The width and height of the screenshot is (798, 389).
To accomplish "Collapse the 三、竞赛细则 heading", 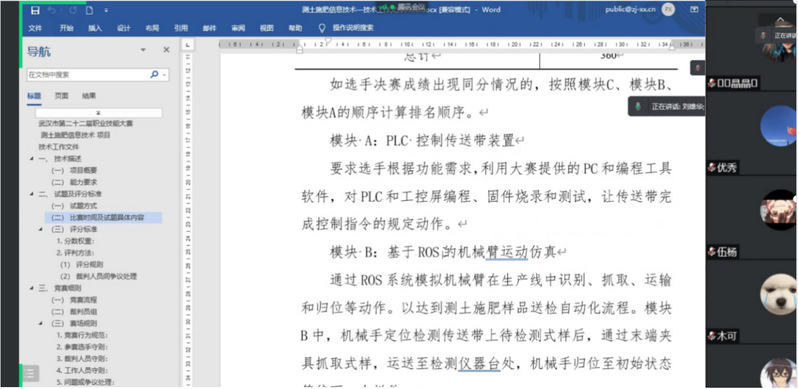I will 32,288.
